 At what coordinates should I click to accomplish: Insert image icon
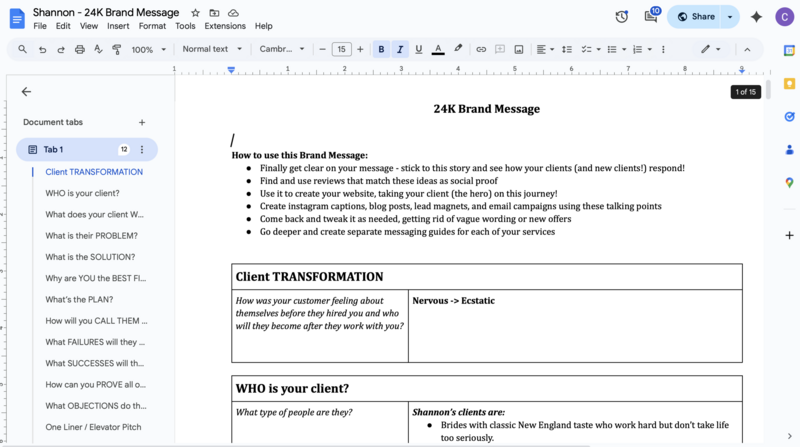pos(519,49)
